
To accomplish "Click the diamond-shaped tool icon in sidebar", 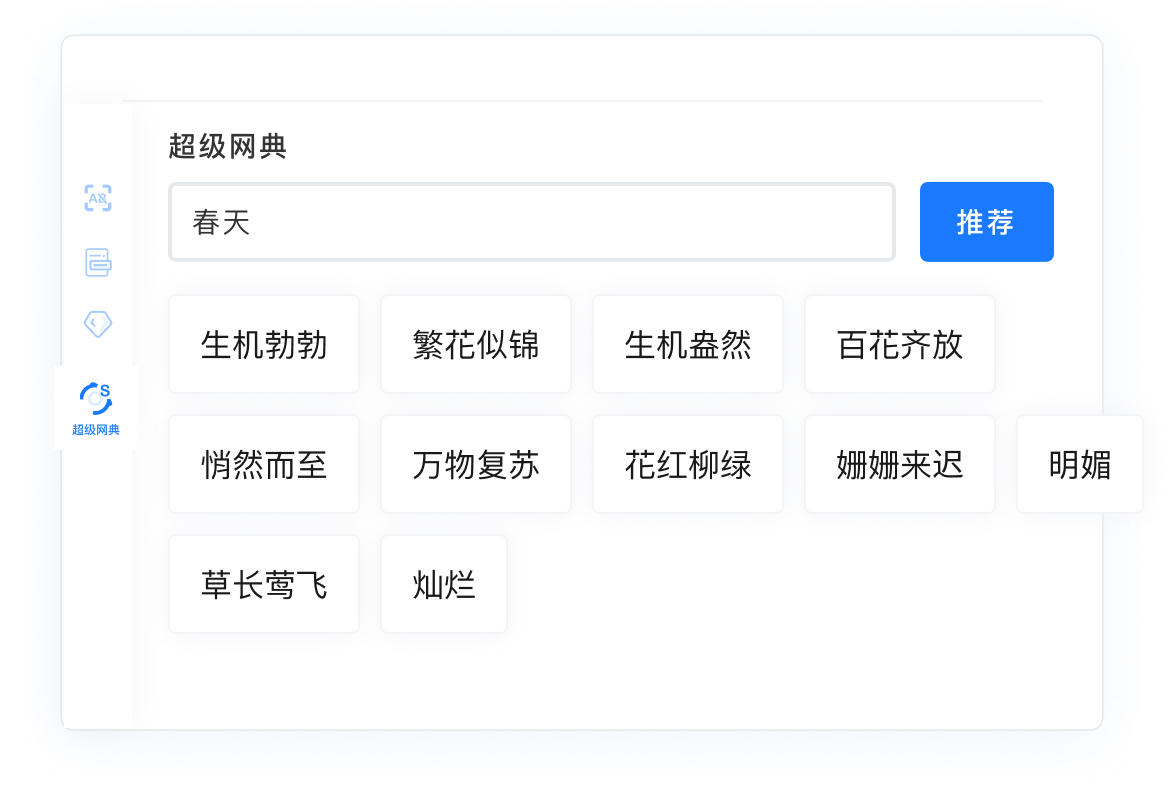I will (x=97, y=322).
